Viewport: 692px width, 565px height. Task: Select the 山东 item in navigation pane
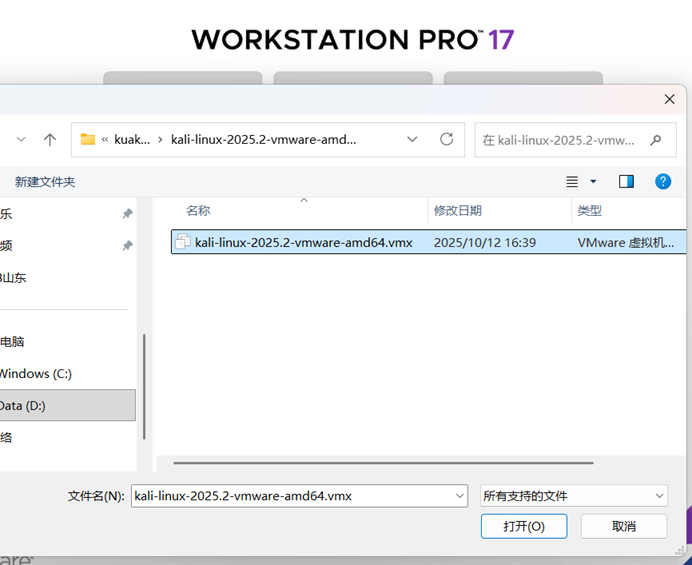13,278
